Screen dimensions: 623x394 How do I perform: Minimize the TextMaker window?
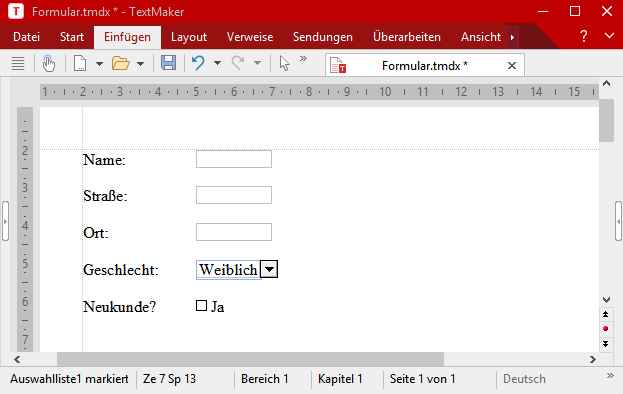(543, 12)
